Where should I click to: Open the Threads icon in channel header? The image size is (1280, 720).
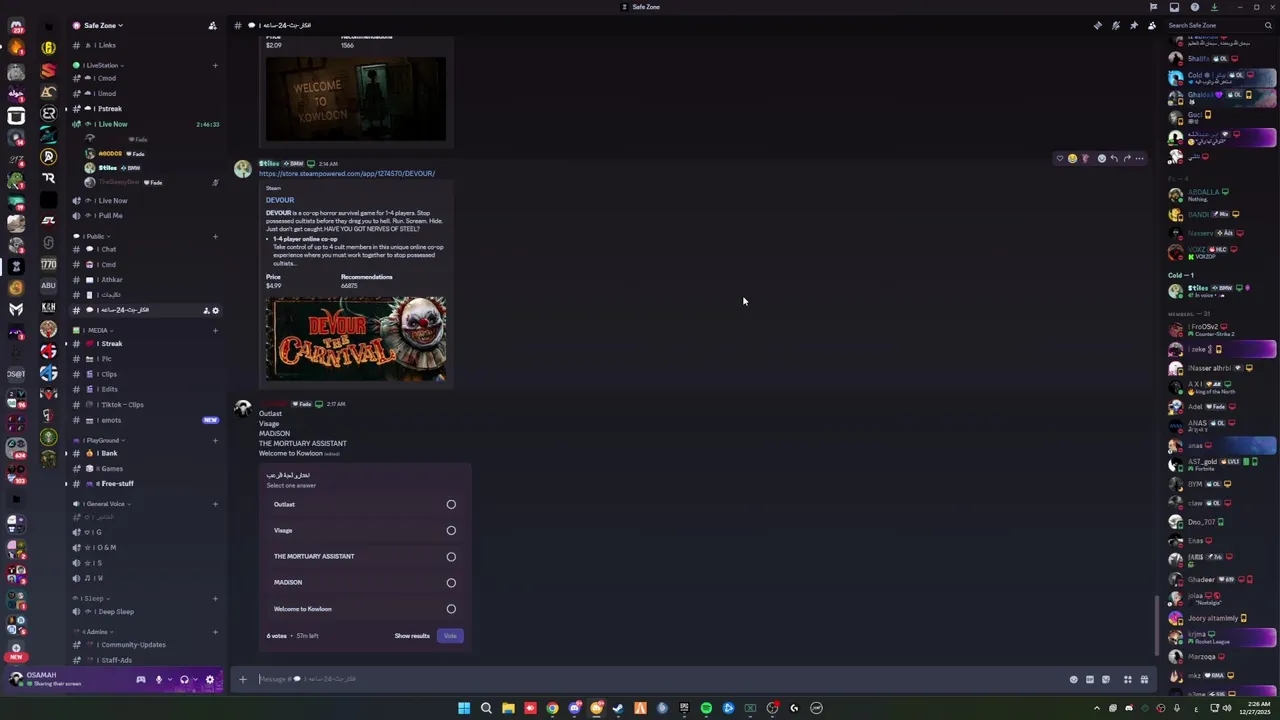(1097, 25)
